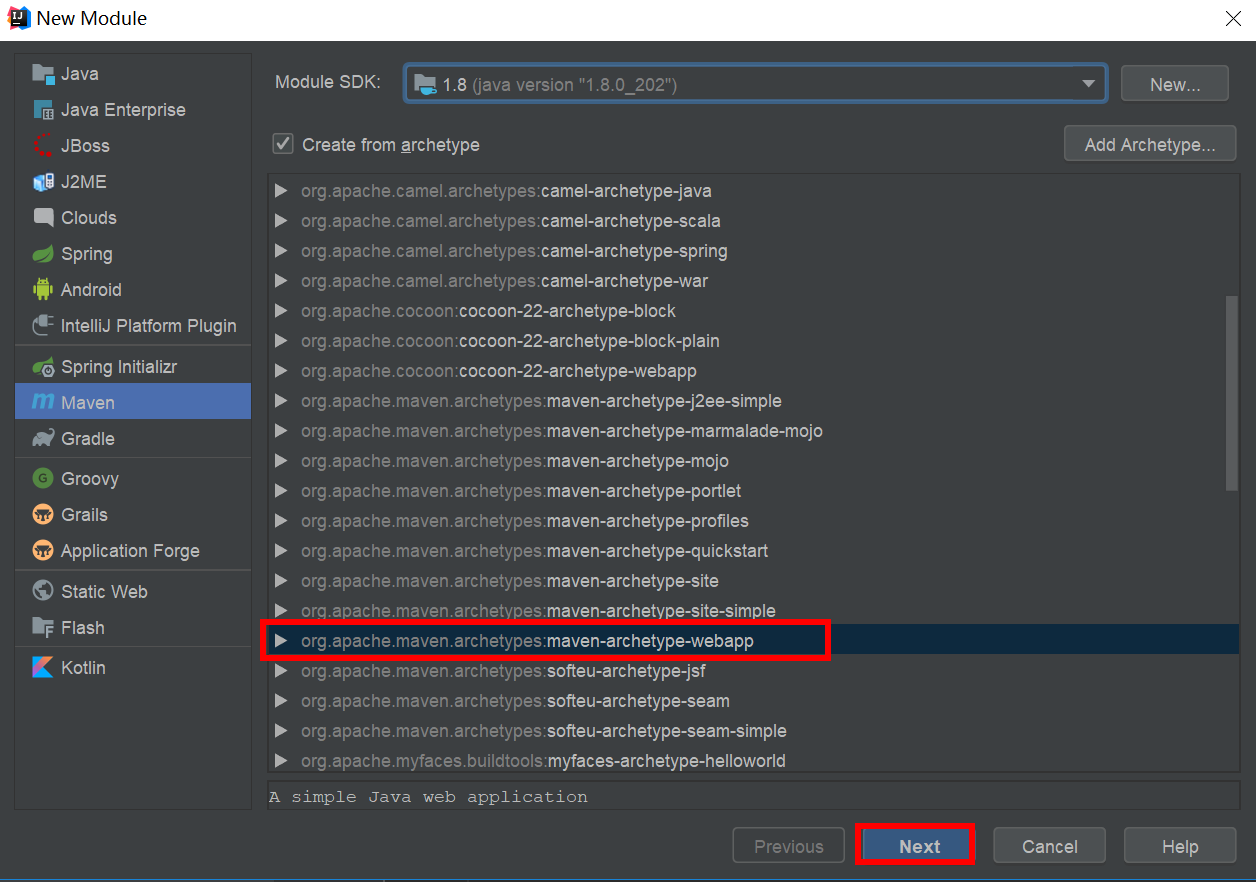Select camel-archetype-war archetype row
The image size is (1256, 882).
pos(753,281)
